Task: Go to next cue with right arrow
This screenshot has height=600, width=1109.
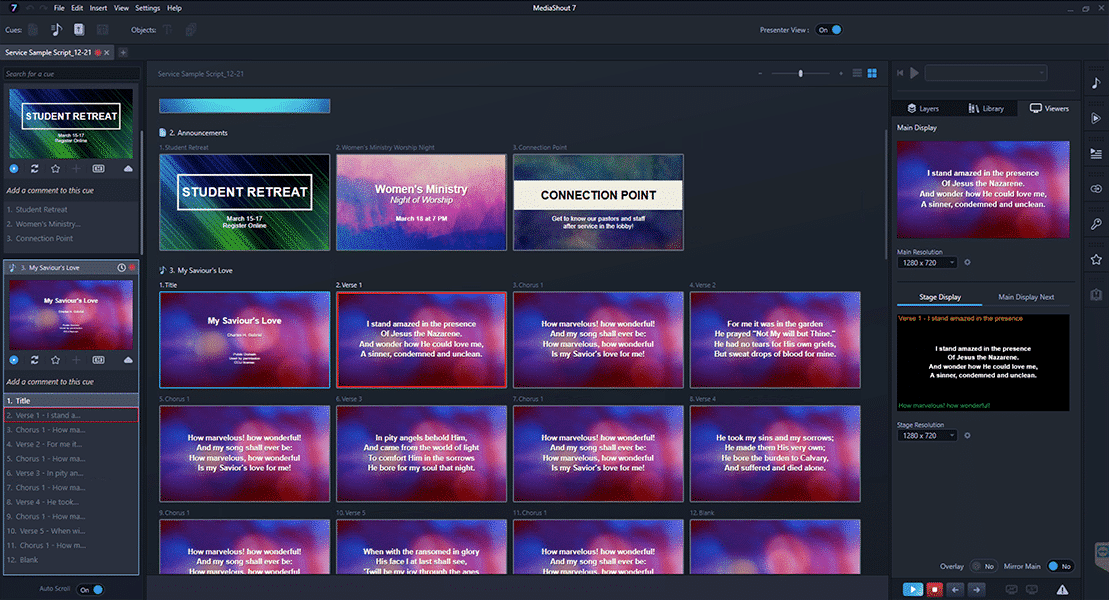Action: click(977, 590)
